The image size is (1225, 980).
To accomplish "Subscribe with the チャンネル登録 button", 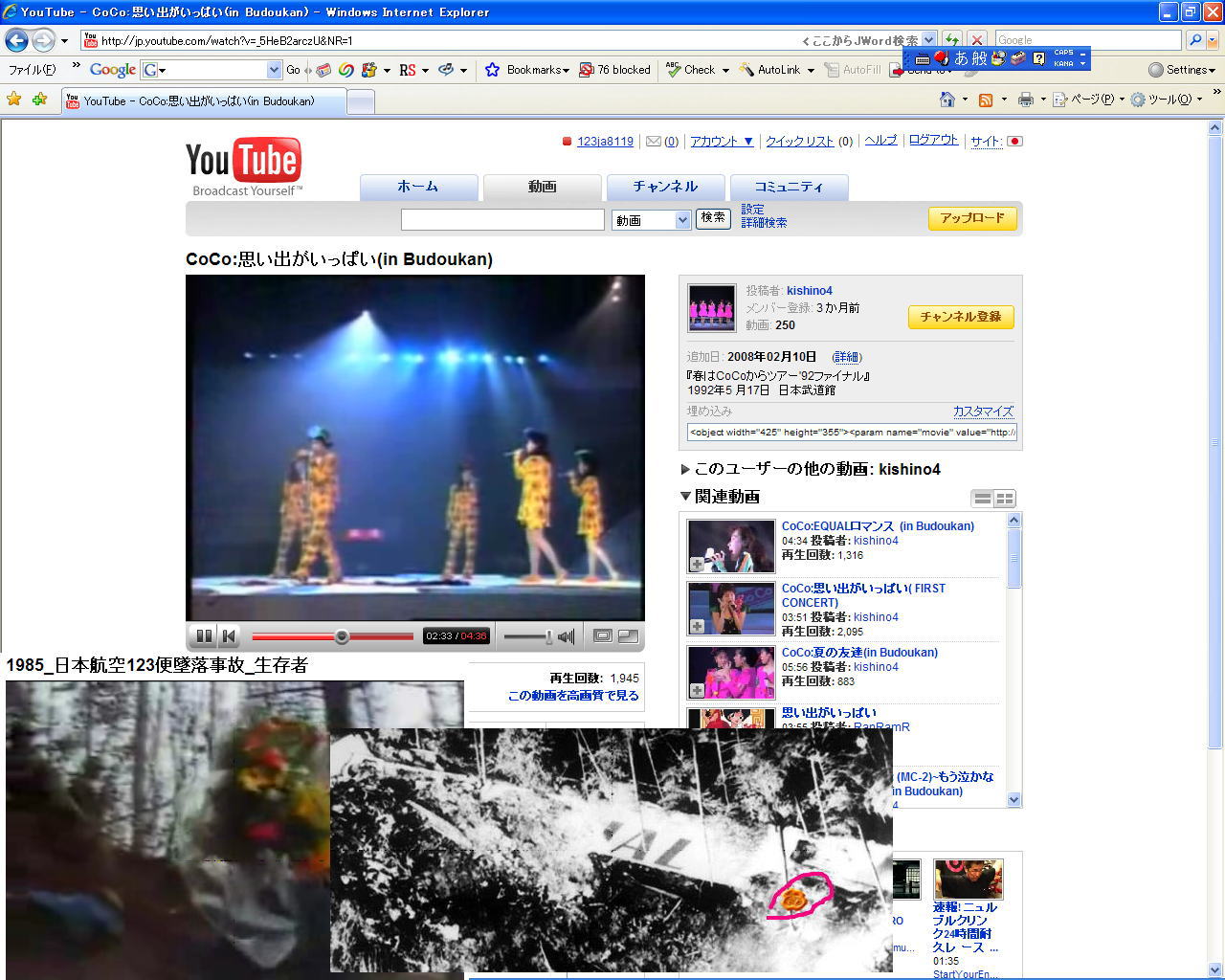I will point(960,317).
